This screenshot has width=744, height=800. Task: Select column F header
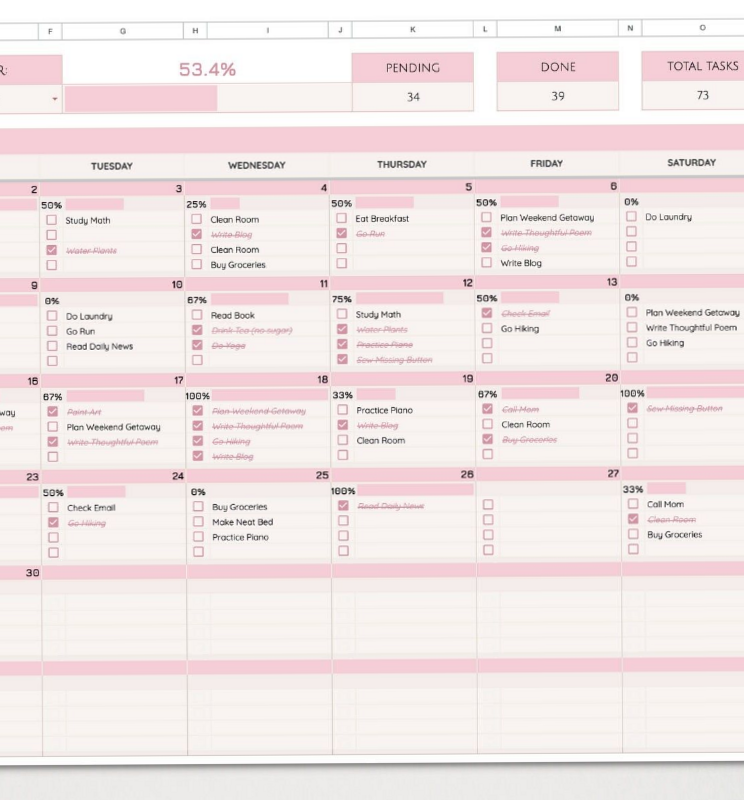50,31
